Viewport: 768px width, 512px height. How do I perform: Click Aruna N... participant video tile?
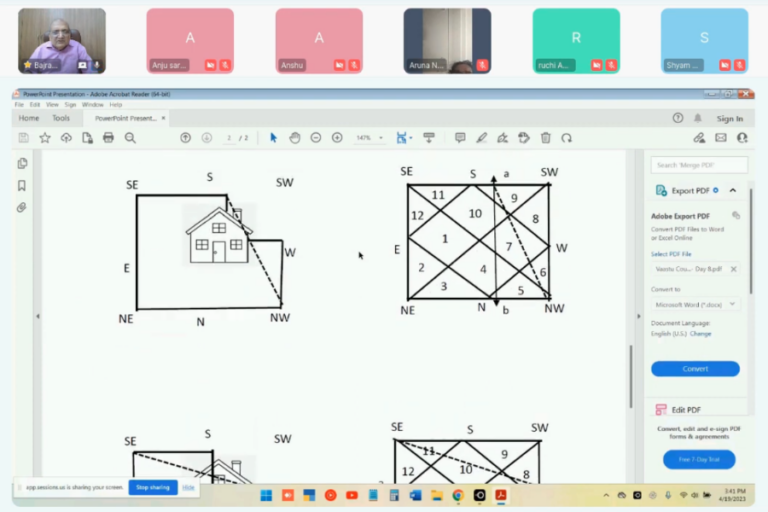pyautogui.click(x=447, y=41)
